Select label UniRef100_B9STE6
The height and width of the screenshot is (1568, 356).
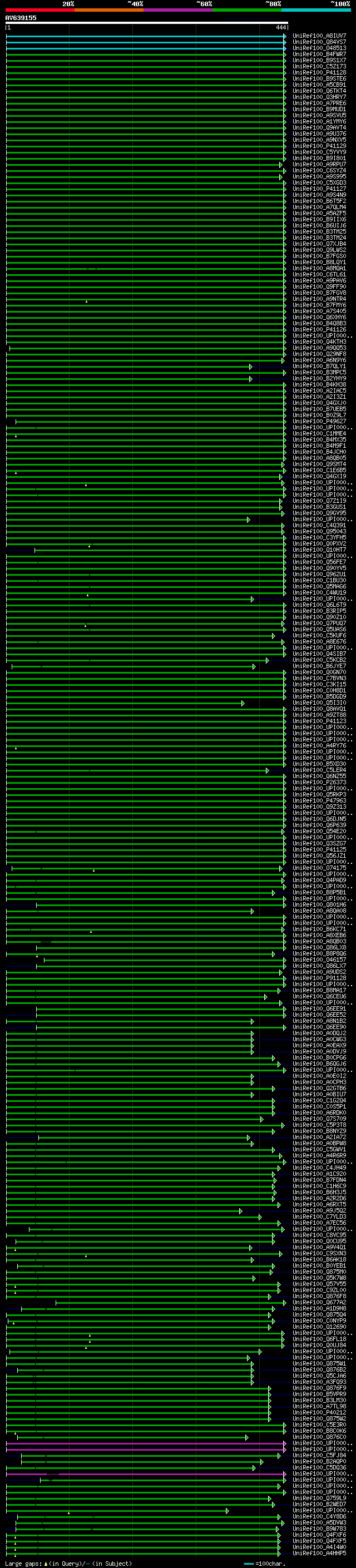(x=319, y=78)
